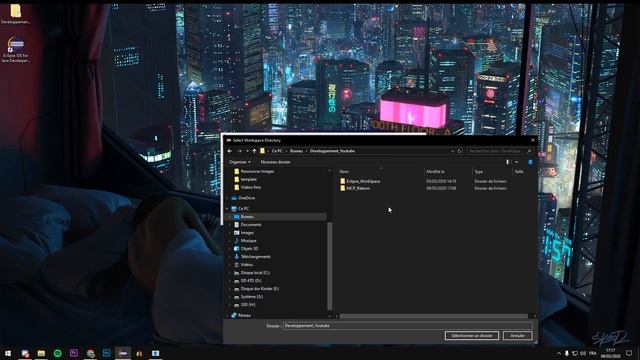Screen dimensions: 640x360
Task: Collapse the Ce PC tree node
Action: [x=227, y=209]
